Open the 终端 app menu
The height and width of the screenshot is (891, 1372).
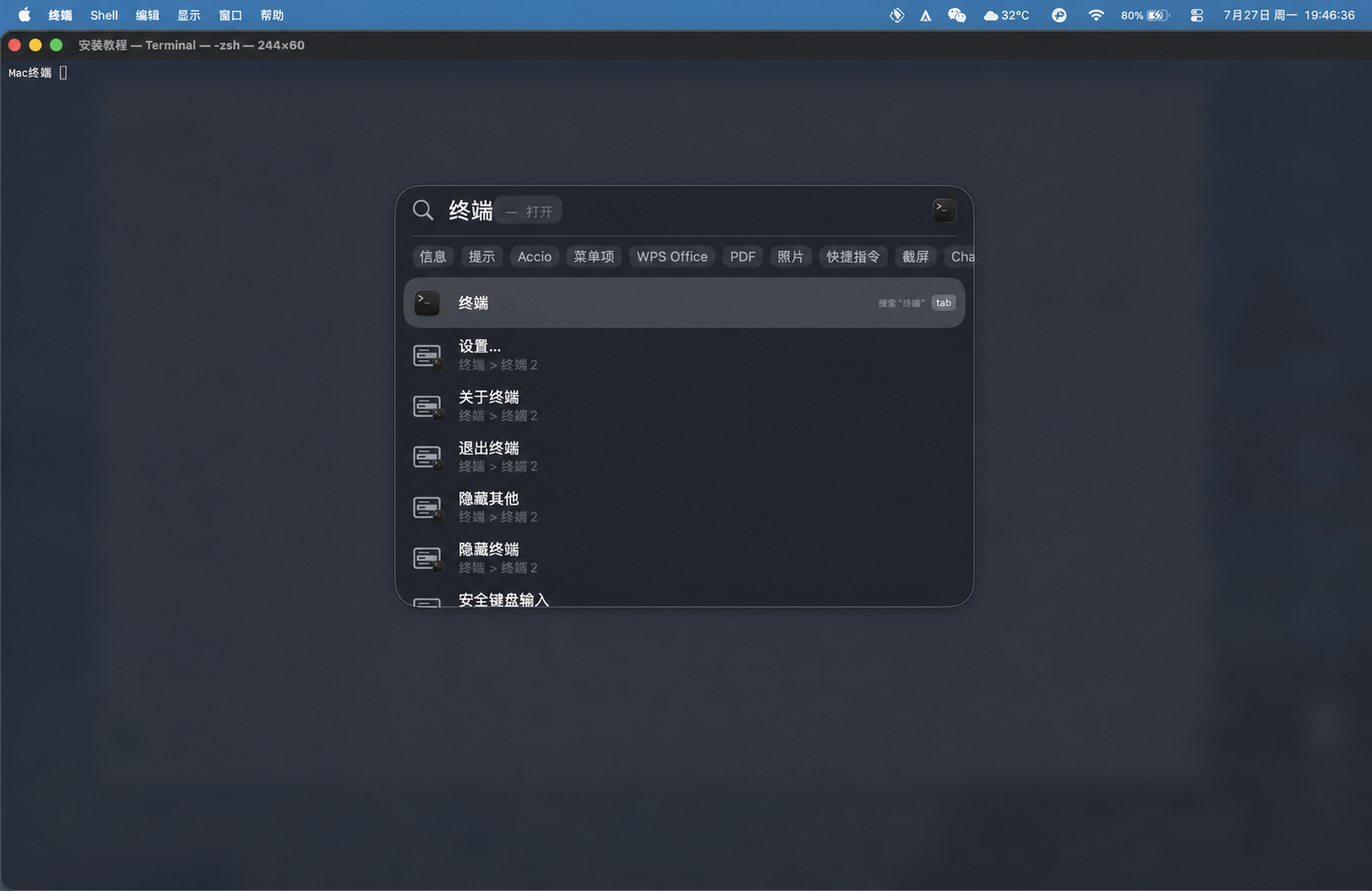(x=60, y=15)
